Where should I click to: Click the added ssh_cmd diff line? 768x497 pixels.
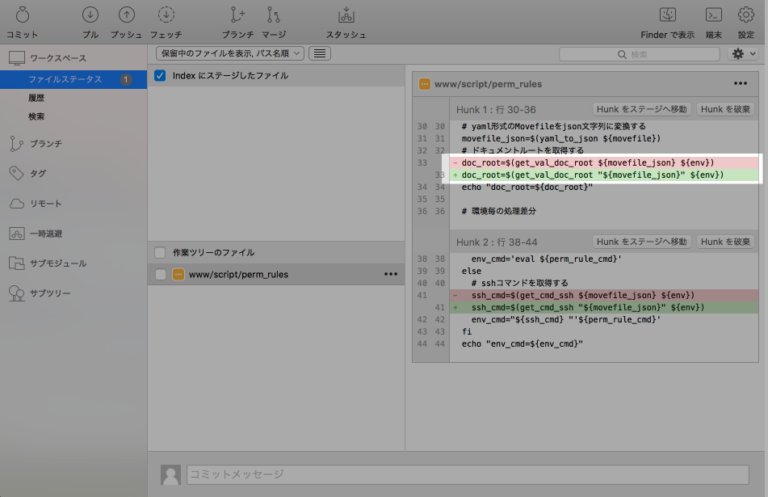click(604, 308)
